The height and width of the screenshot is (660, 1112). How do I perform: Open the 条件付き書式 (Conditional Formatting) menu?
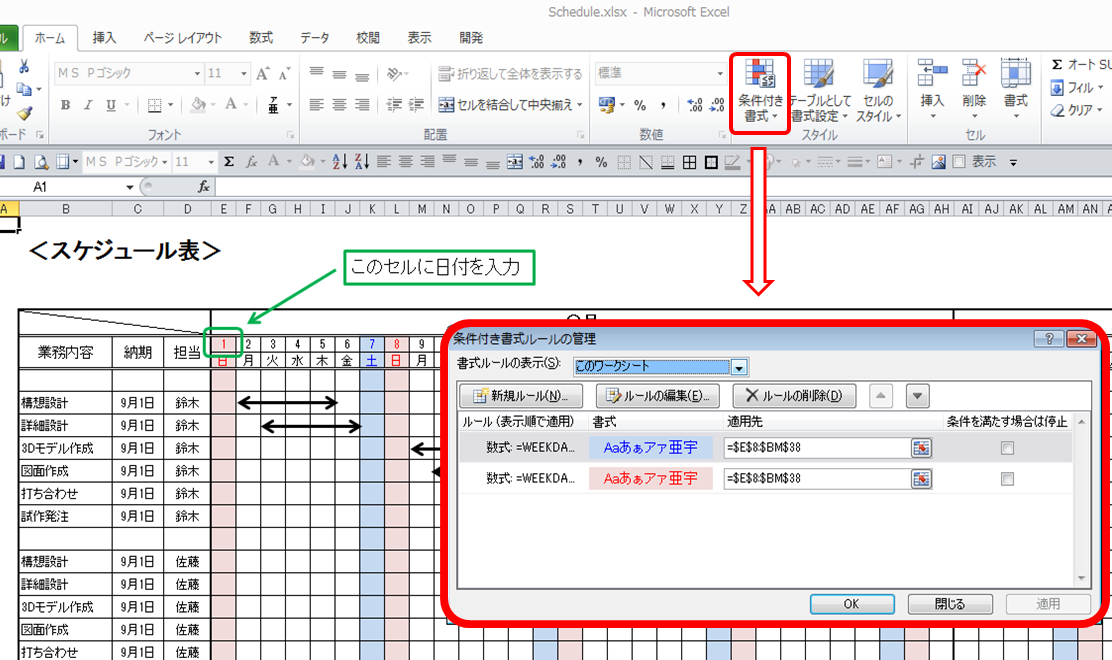[x=760, y=90]
